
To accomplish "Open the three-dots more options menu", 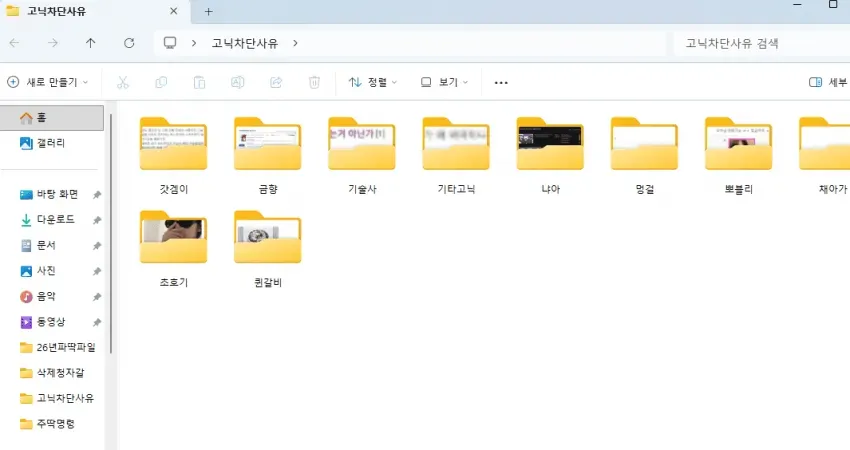I will point(501,82).
